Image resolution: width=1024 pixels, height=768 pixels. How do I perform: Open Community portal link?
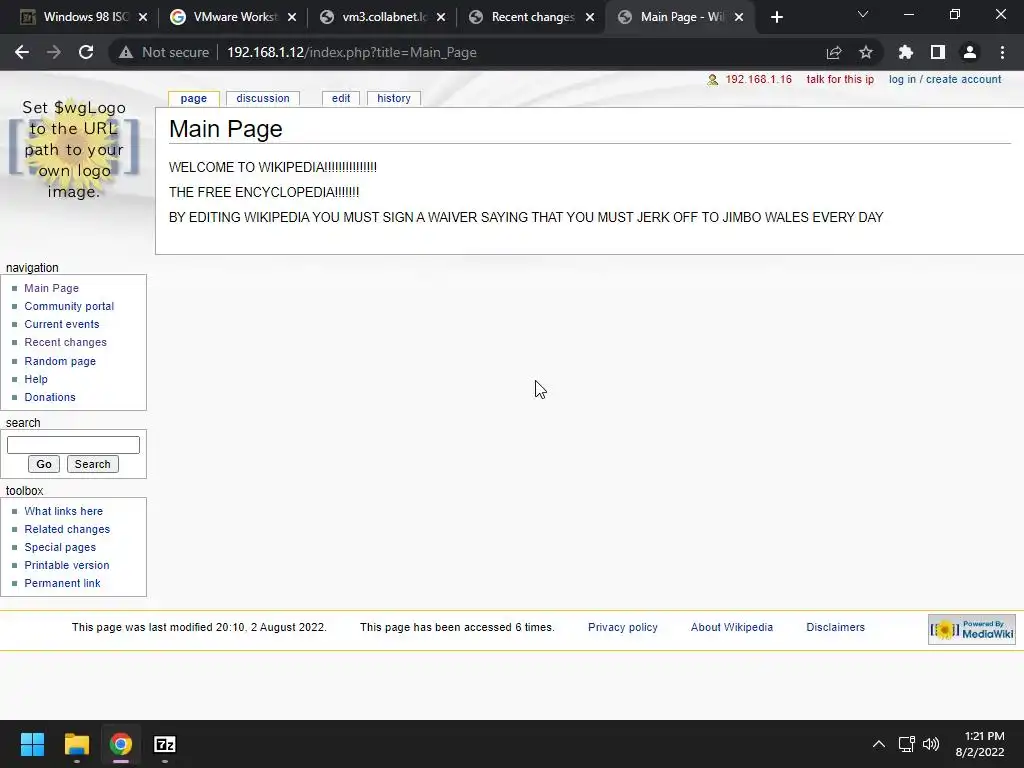(69, 306)
